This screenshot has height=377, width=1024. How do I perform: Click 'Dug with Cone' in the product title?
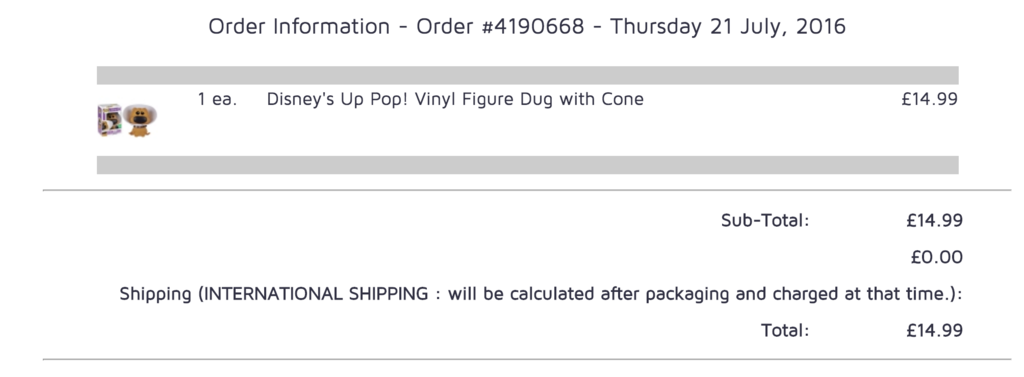582,99
